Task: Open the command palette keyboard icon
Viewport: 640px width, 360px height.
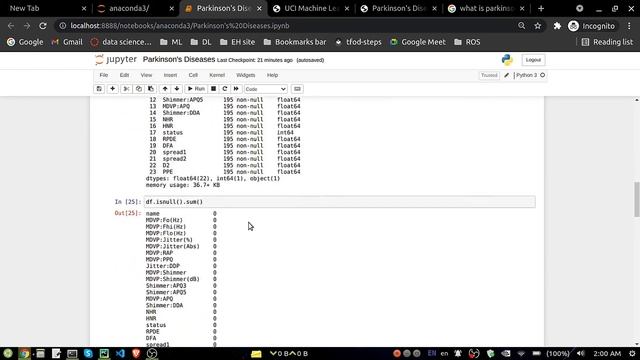Action: (297, 89)
